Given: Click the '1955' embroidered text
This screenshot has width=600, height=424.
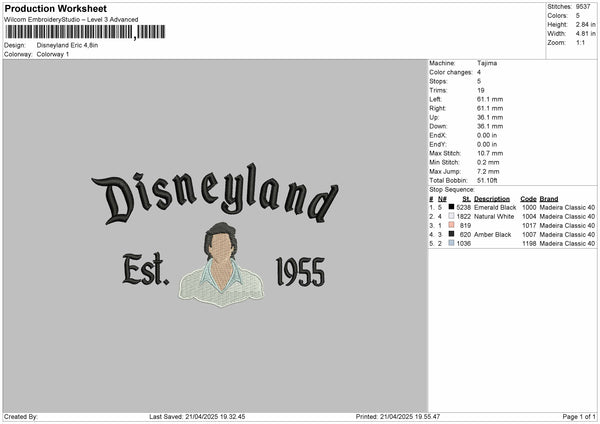Looking at the screenshot, I should click(300, 272).
